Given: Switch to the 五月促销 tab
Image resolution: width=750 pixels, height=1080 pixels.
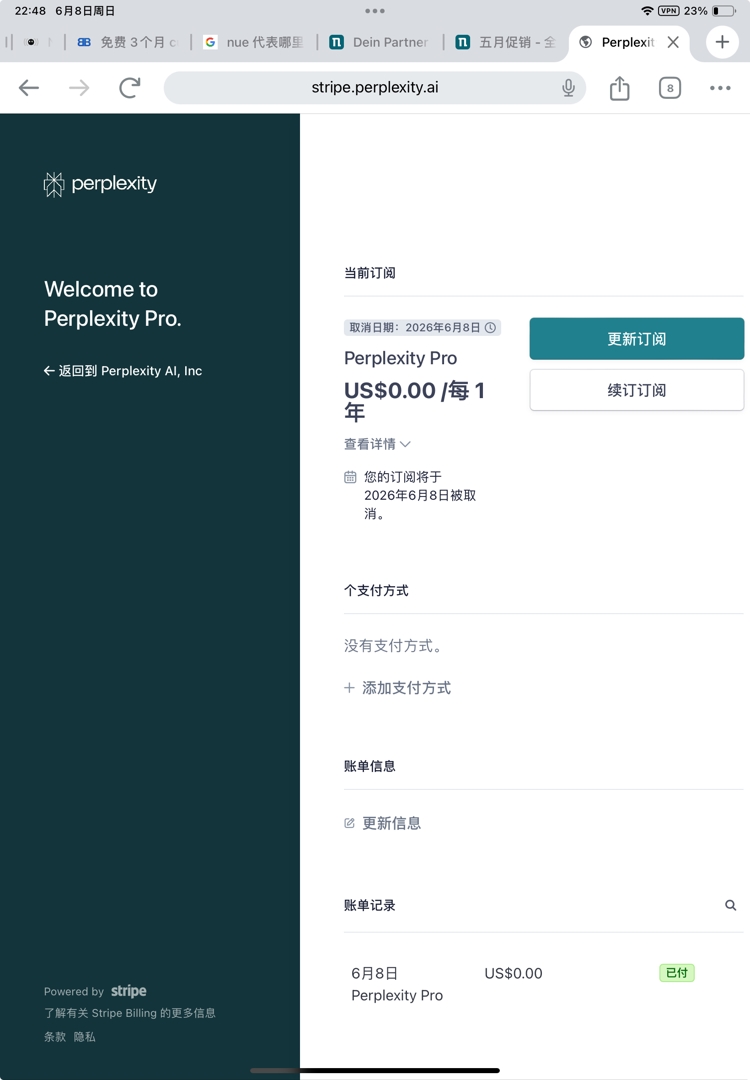Looking at the screenshot, I should click(x=506, y=42).
